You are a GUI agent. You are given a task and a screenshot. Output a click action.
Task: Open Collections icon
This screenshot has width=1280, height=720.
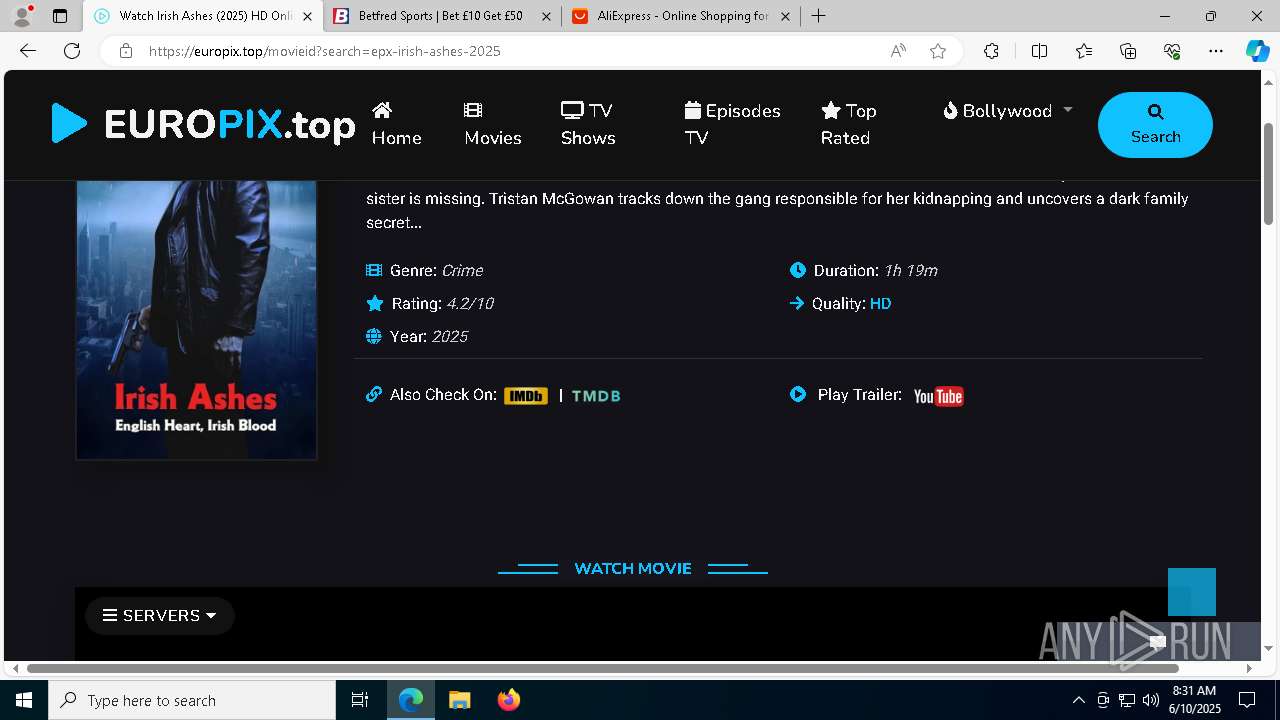pyautogui.click(x=1128, y=51)
